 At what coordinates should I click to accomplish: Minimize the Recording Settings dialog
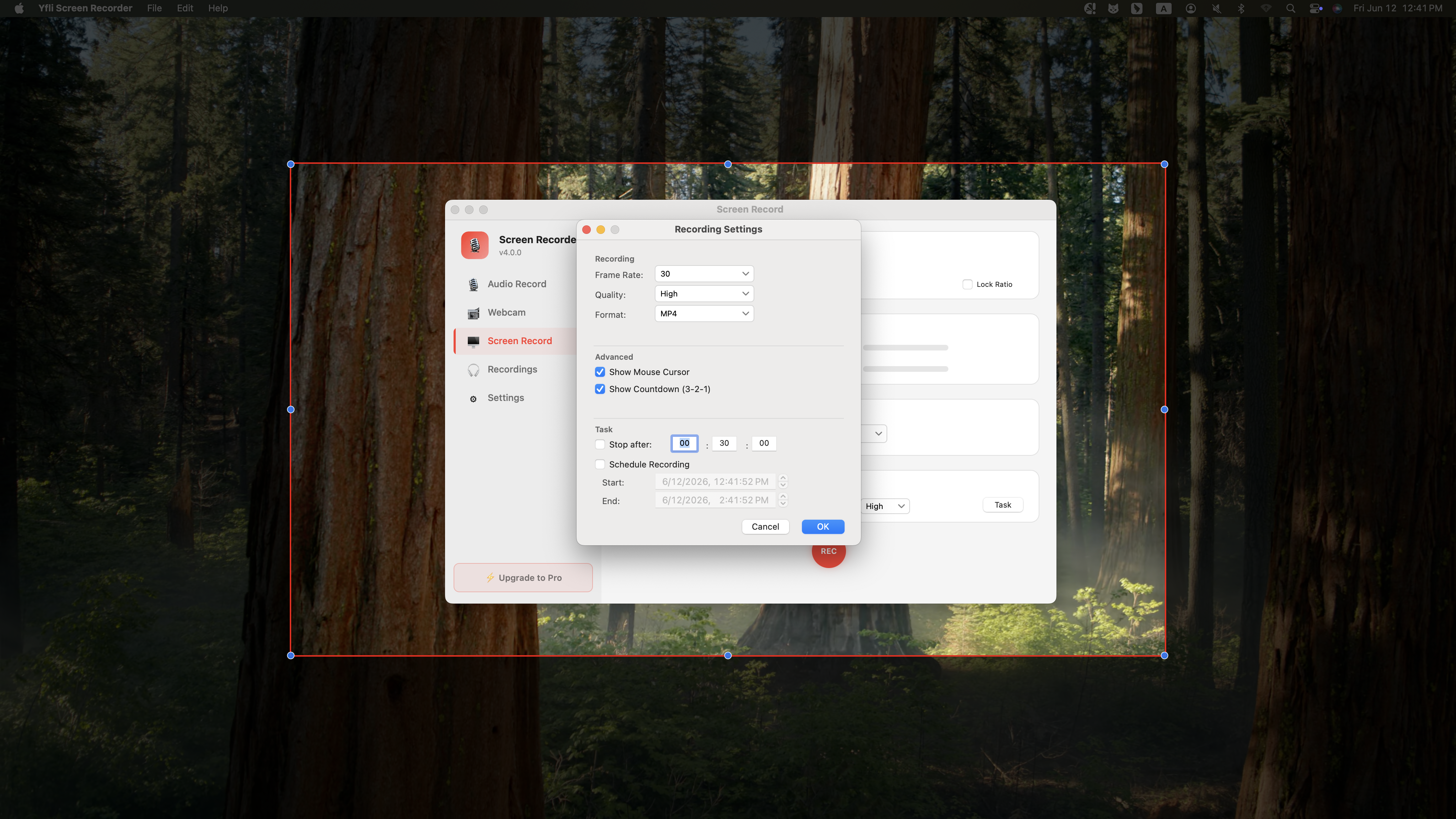click(x=601, y=230)
